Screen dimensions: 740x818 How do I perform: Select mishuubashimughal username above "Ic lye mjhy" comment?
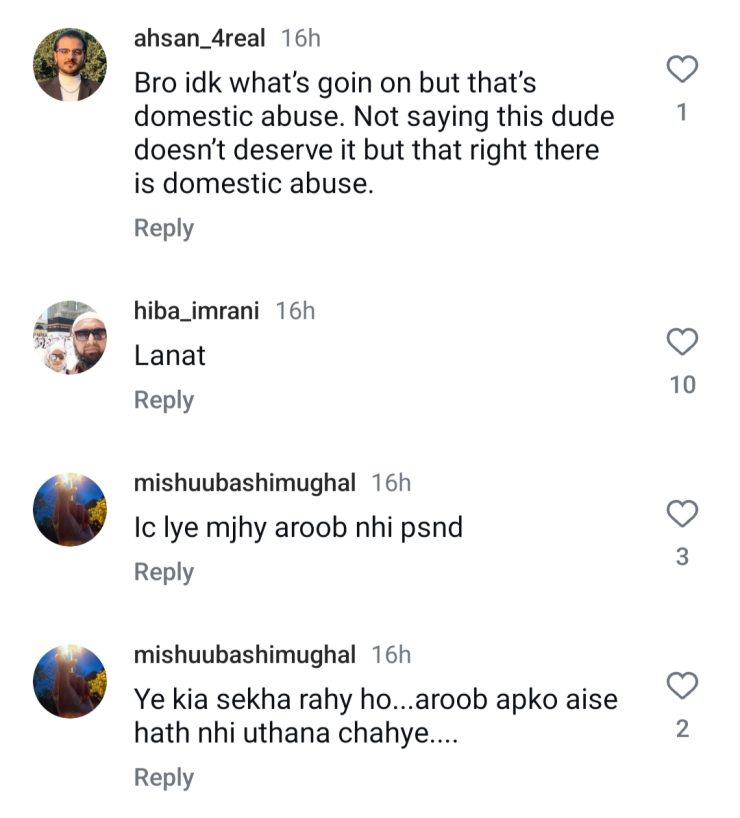245,483
